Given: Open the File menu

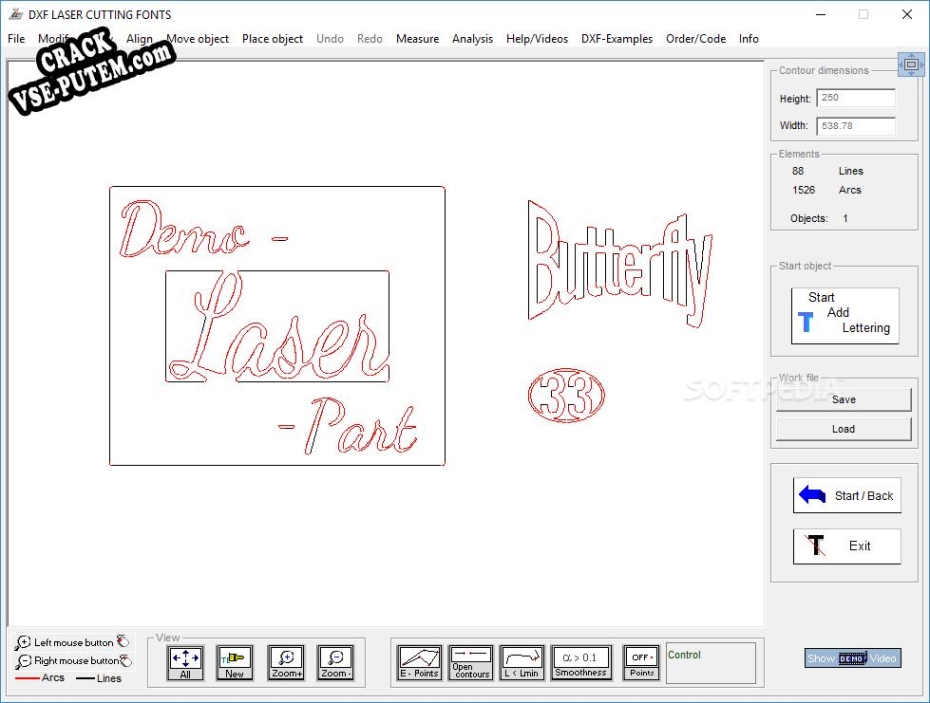Looking at the screenshot, I should [15, 39].
